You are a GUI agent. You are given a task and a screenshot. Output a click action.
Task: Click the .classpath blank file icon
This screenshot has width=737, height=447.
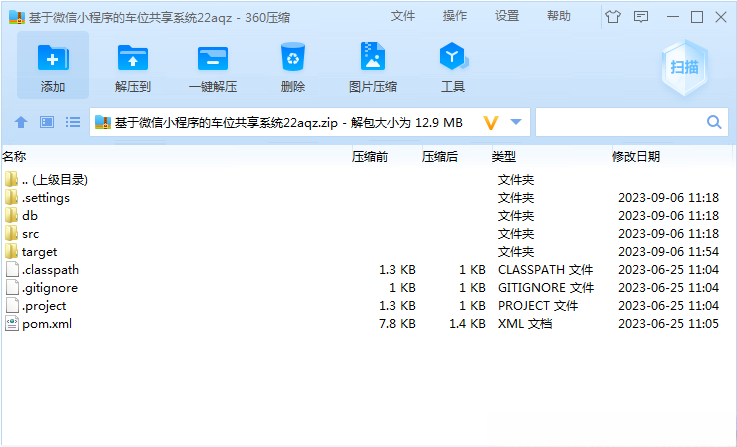12,270
